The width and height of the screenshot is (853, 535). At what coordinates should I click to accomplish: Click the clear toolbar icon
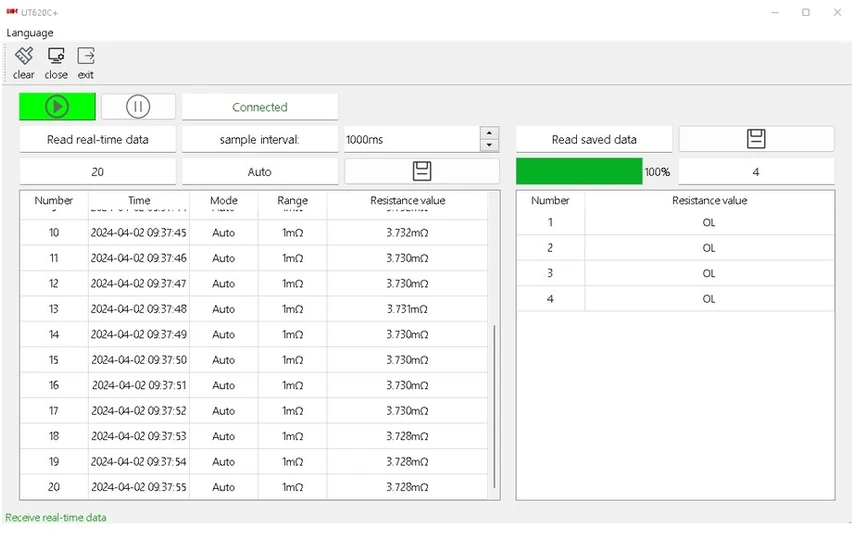[24, 63]
